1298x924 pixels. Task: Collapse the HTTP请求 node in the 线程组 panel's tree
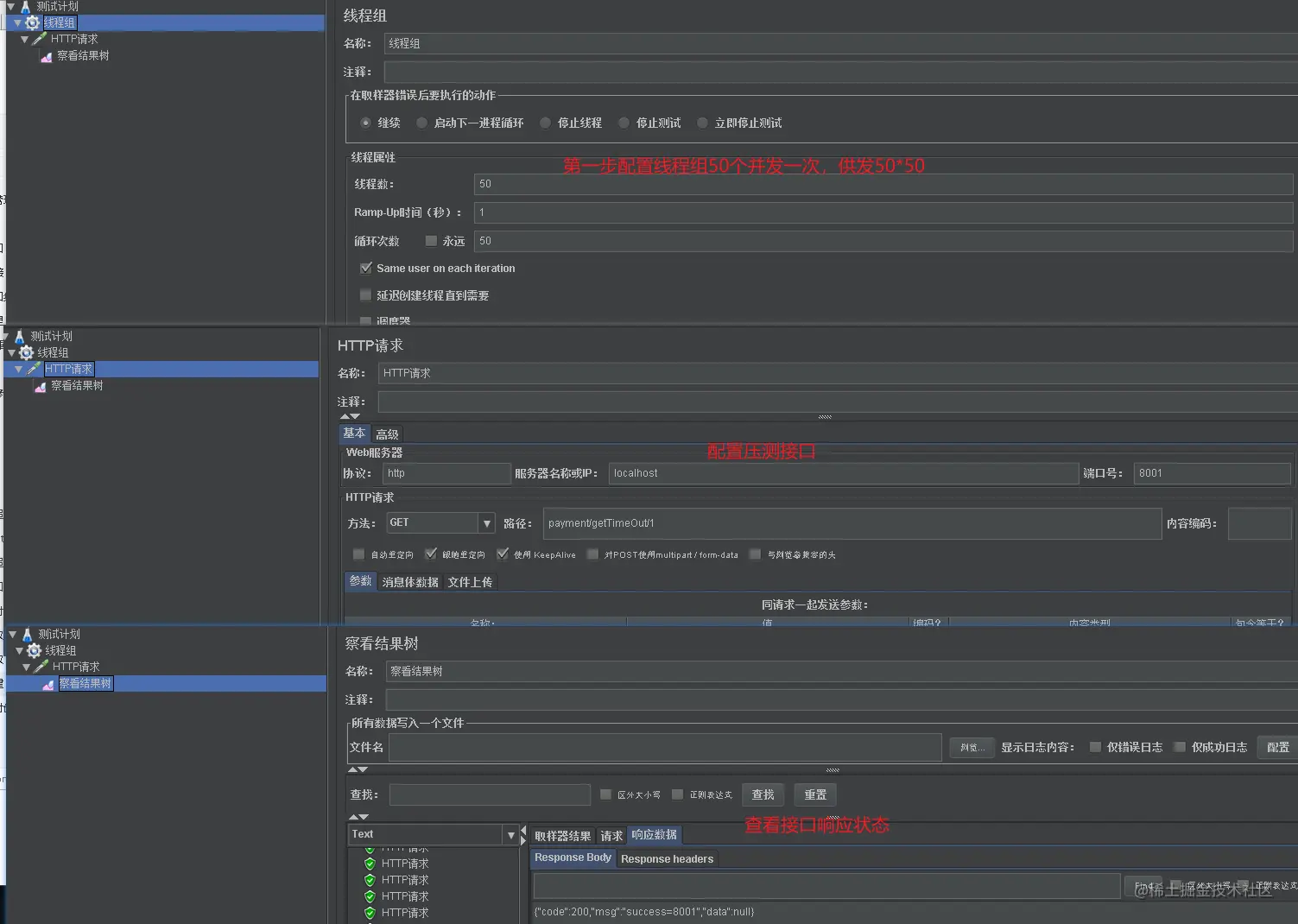[25, 39]
